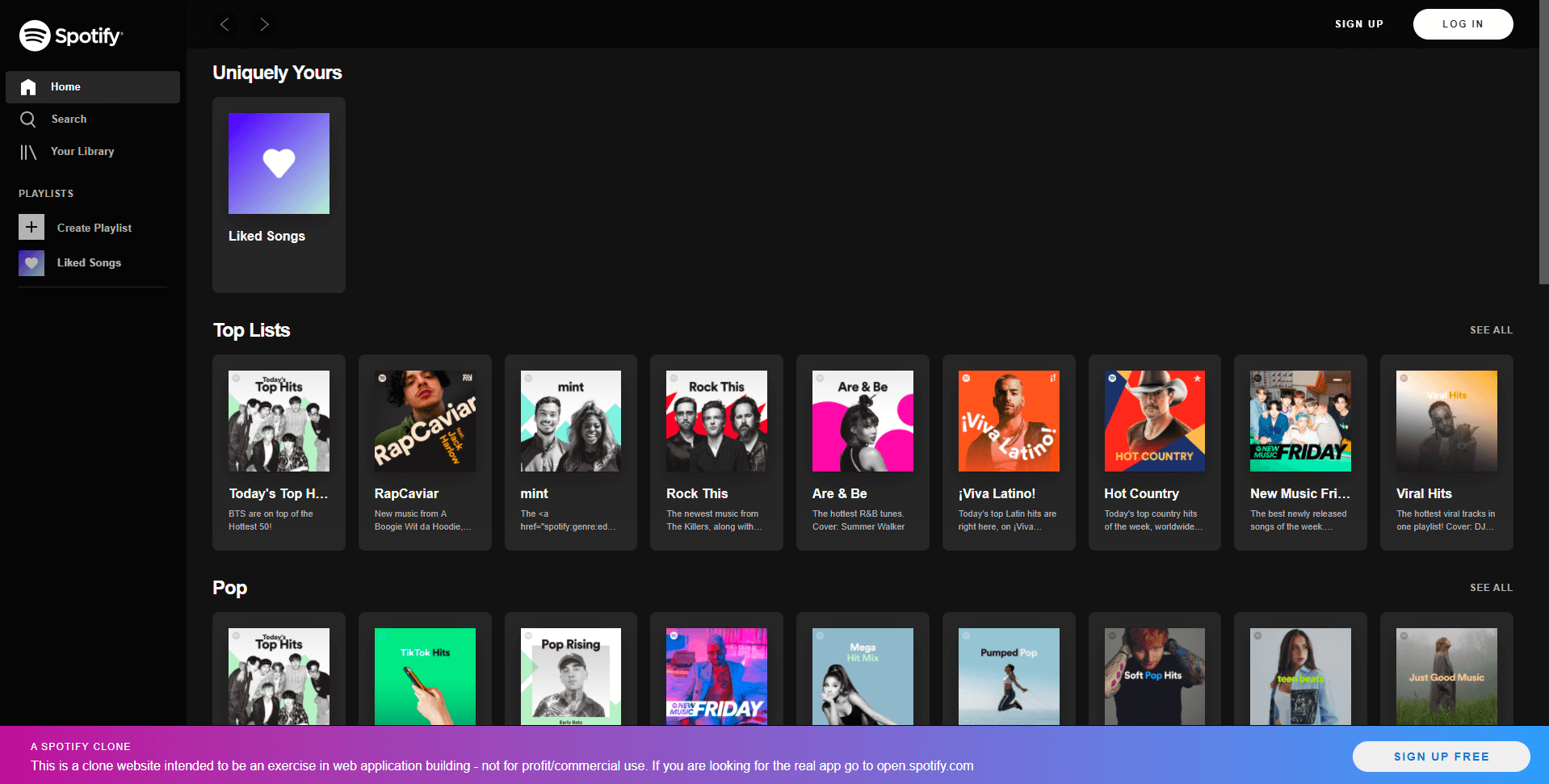The height and width of the screenshot is (784, 1549).
Task: Click the plus icon for Create Playlist
Action: pos(31,228)
